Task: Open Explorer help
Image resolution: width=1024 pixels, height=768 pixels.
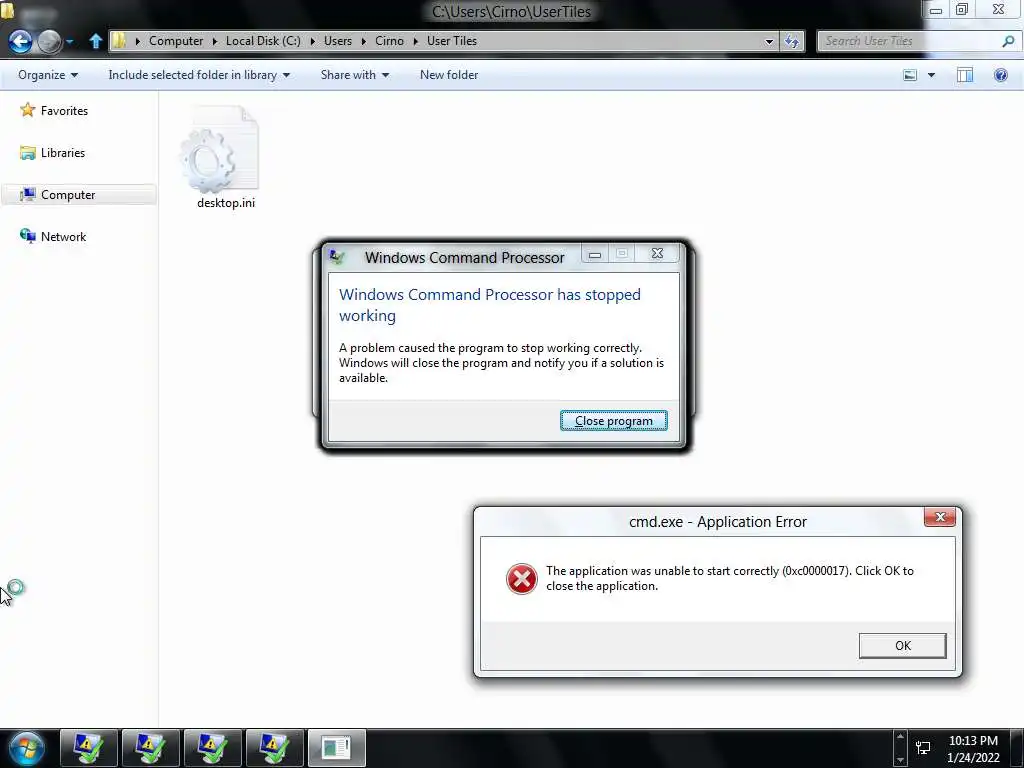Action: click(1000, 75)
